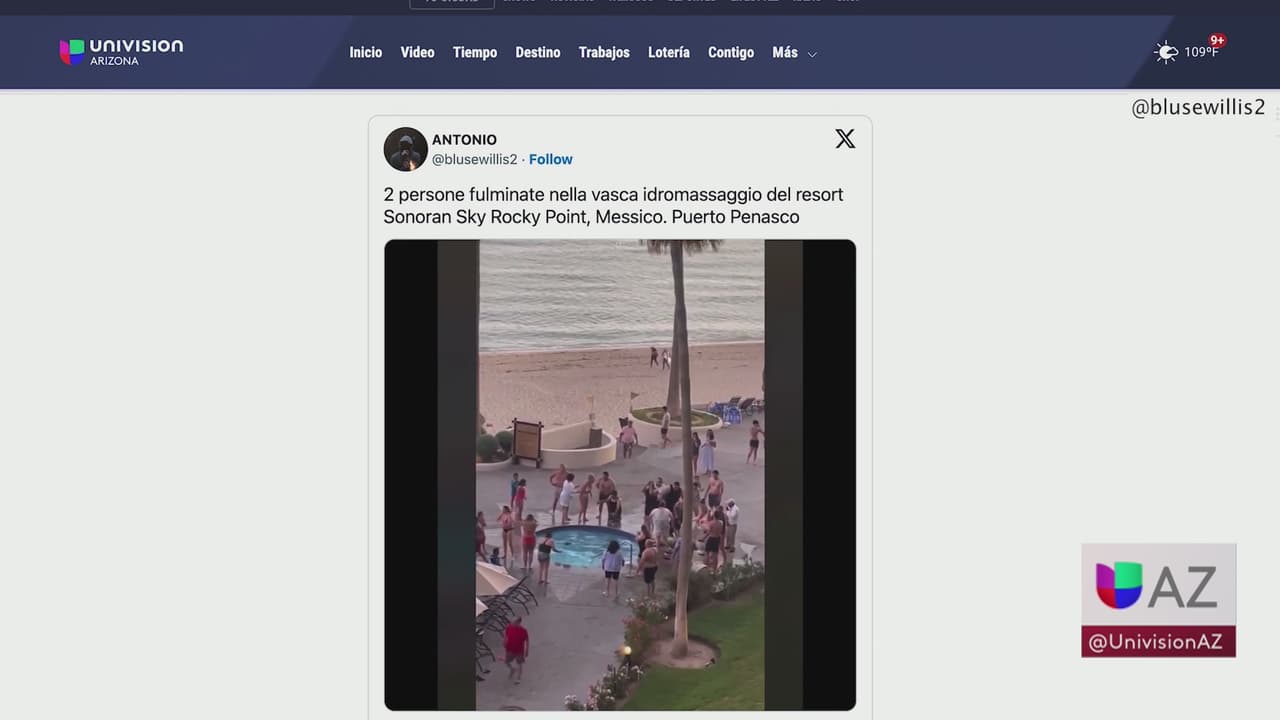Open the Lotería section

click(668, 52)
